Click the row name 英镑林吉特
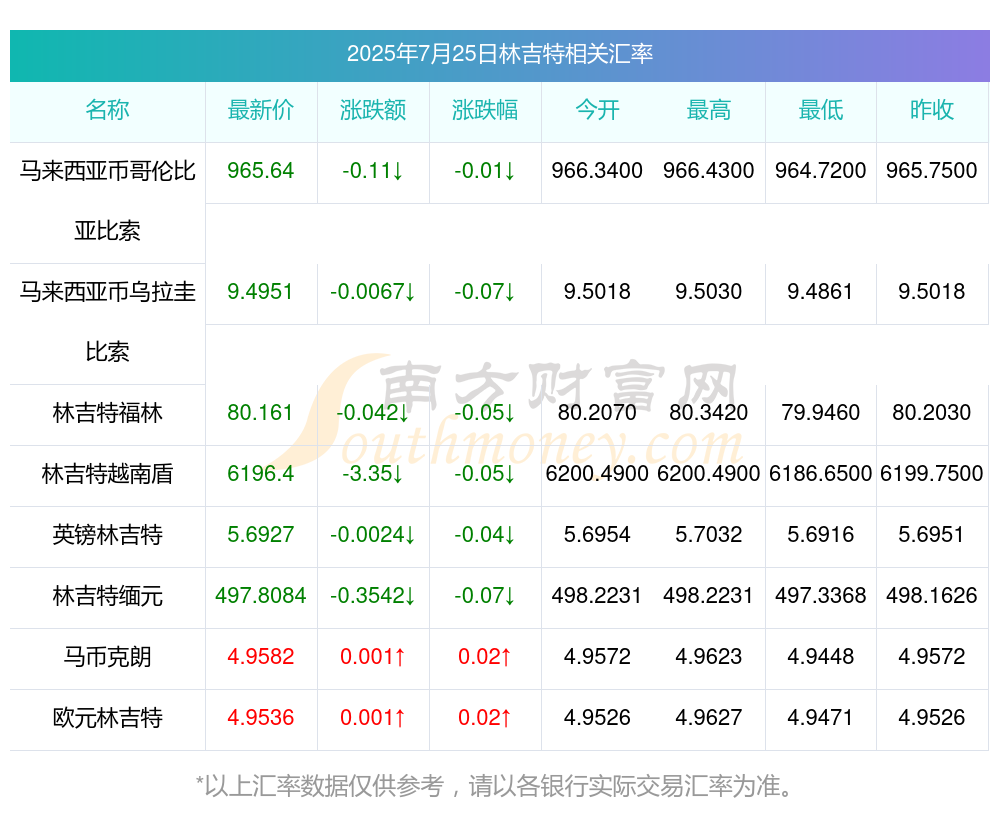 click(x=107, y=534)
